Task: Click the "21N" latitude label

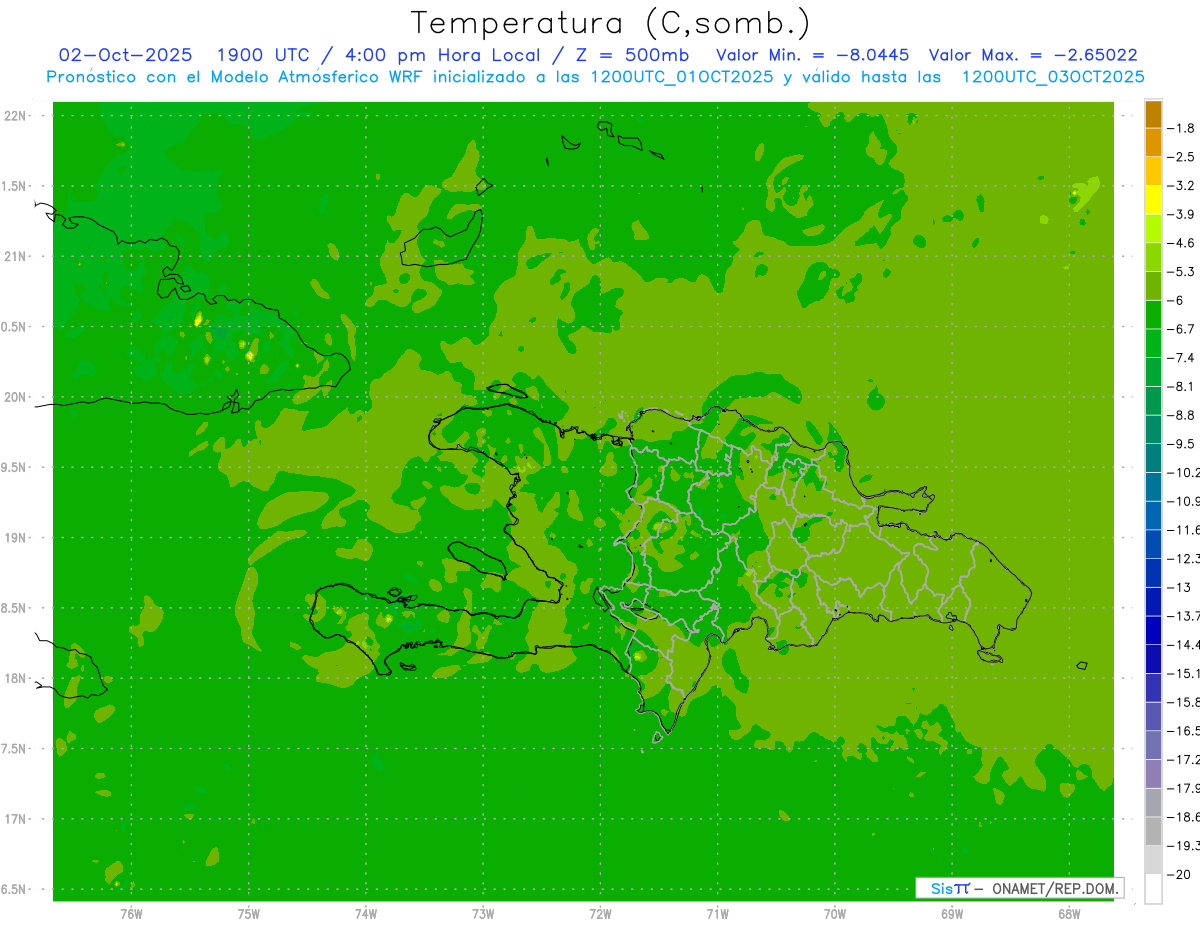Action: pos(15,256)
